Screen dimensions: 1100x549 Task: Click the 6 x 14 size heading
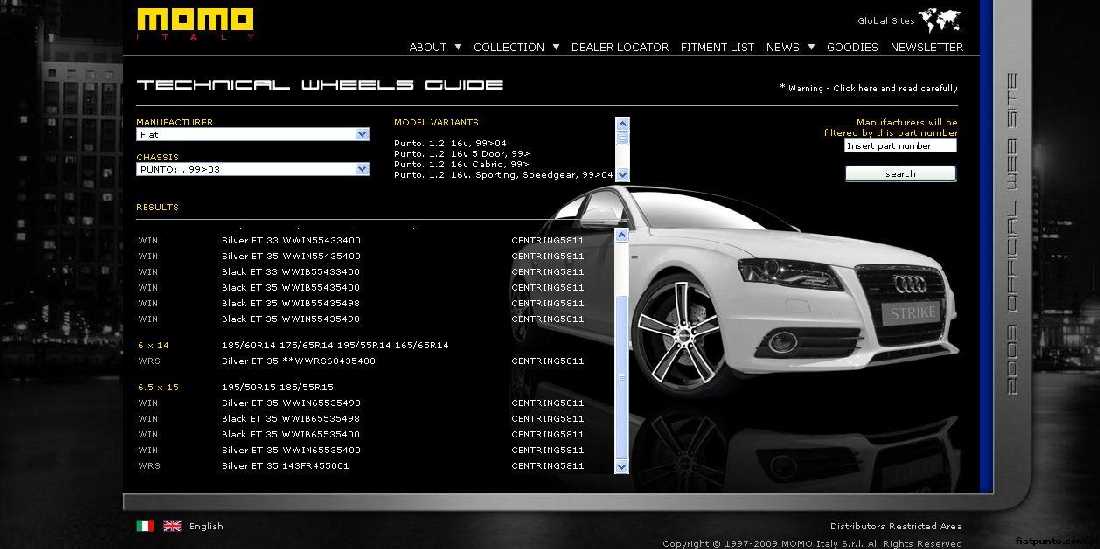pos(154,345)
